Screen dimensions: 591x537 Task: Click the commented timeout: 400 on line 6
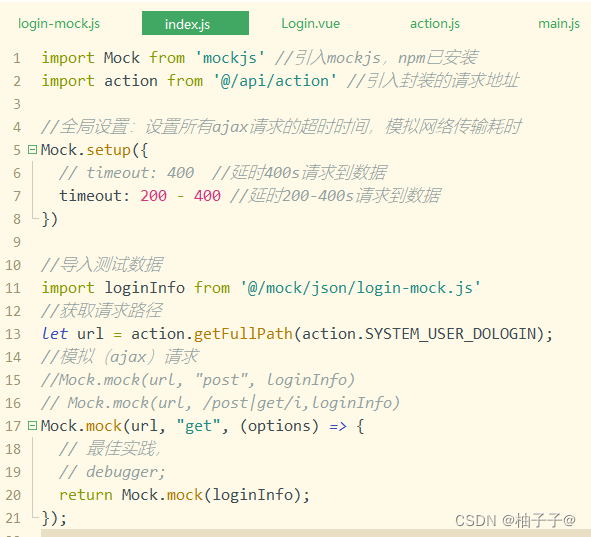(x=140, y=173)
